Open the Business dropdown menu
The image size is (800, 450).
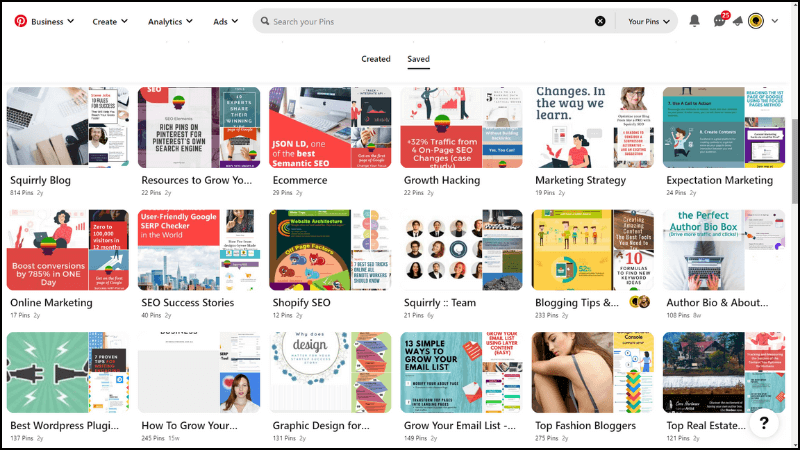tap(52, 21)
